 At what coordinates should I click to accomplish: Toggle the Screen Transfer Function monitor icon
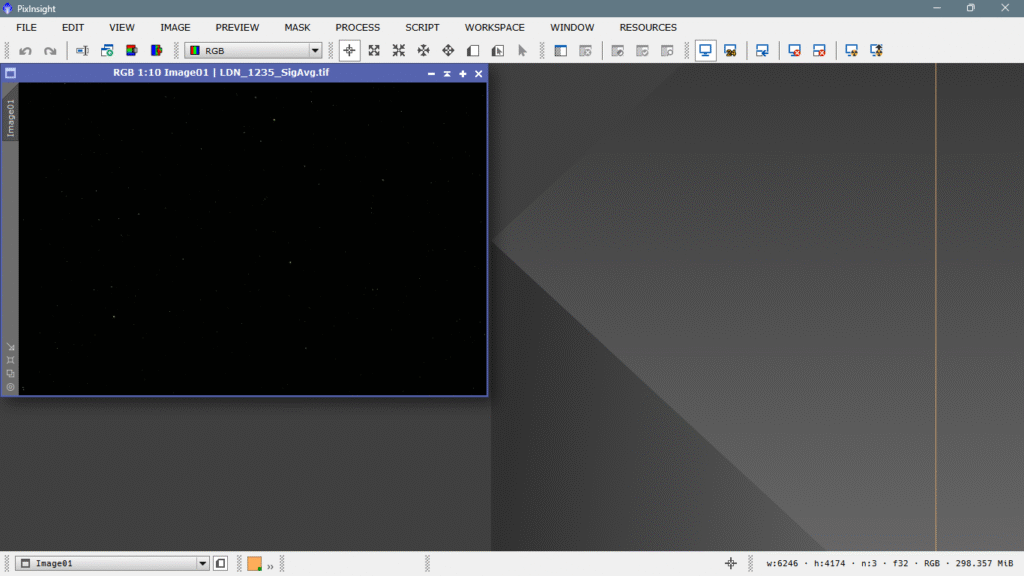click(705, 51)
